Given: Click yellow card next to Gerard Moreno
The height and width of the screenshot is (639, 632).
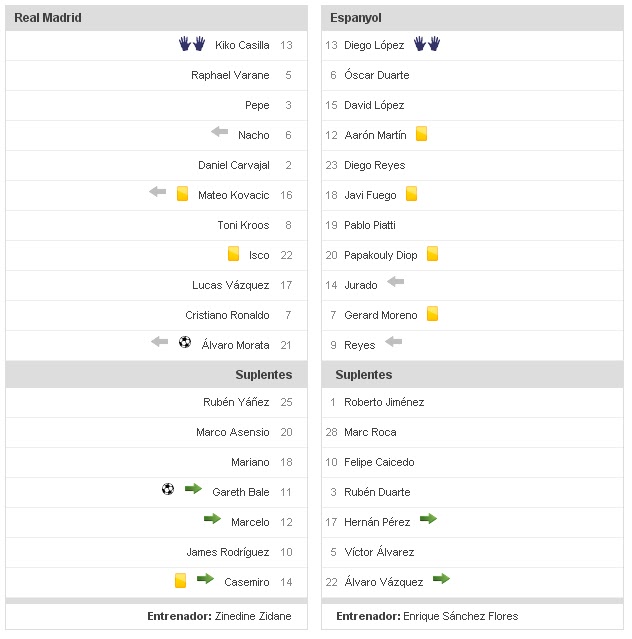Looking at the screenshot, I should coord(433,314).
